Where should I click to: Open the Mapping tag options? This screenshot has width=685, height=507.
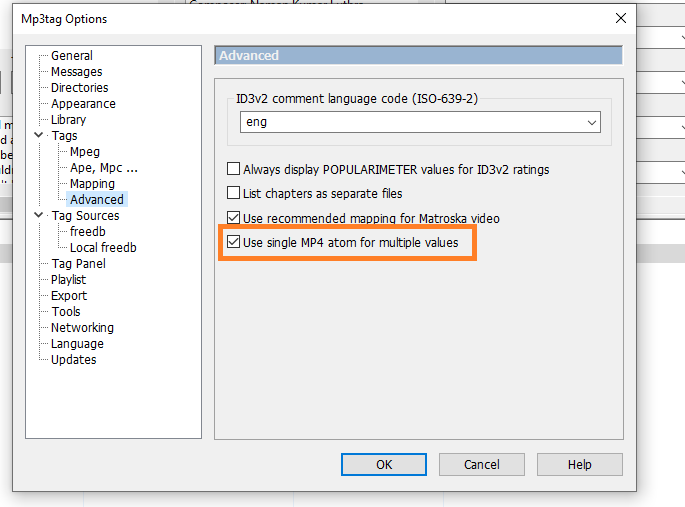pyautogui.click(x=92, y=184)
